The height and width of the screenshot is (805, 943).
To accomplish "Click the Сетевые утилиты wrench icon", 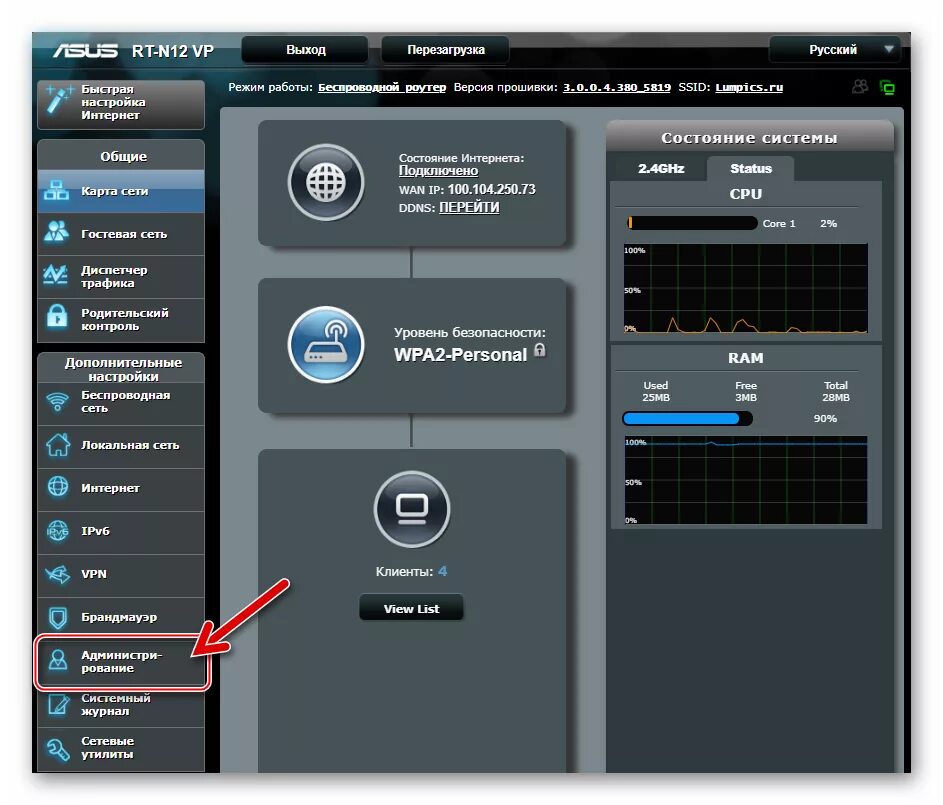I will click(x=58, y=748).
